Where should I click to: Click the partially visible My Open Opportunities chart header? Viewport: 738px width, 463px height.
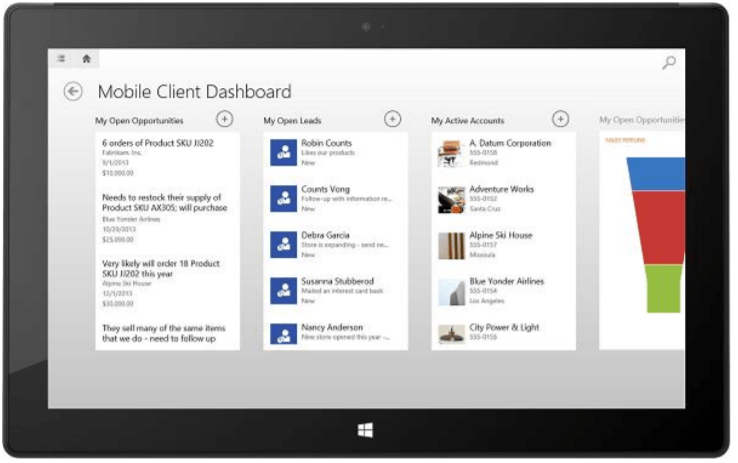[x=642, y=120]
